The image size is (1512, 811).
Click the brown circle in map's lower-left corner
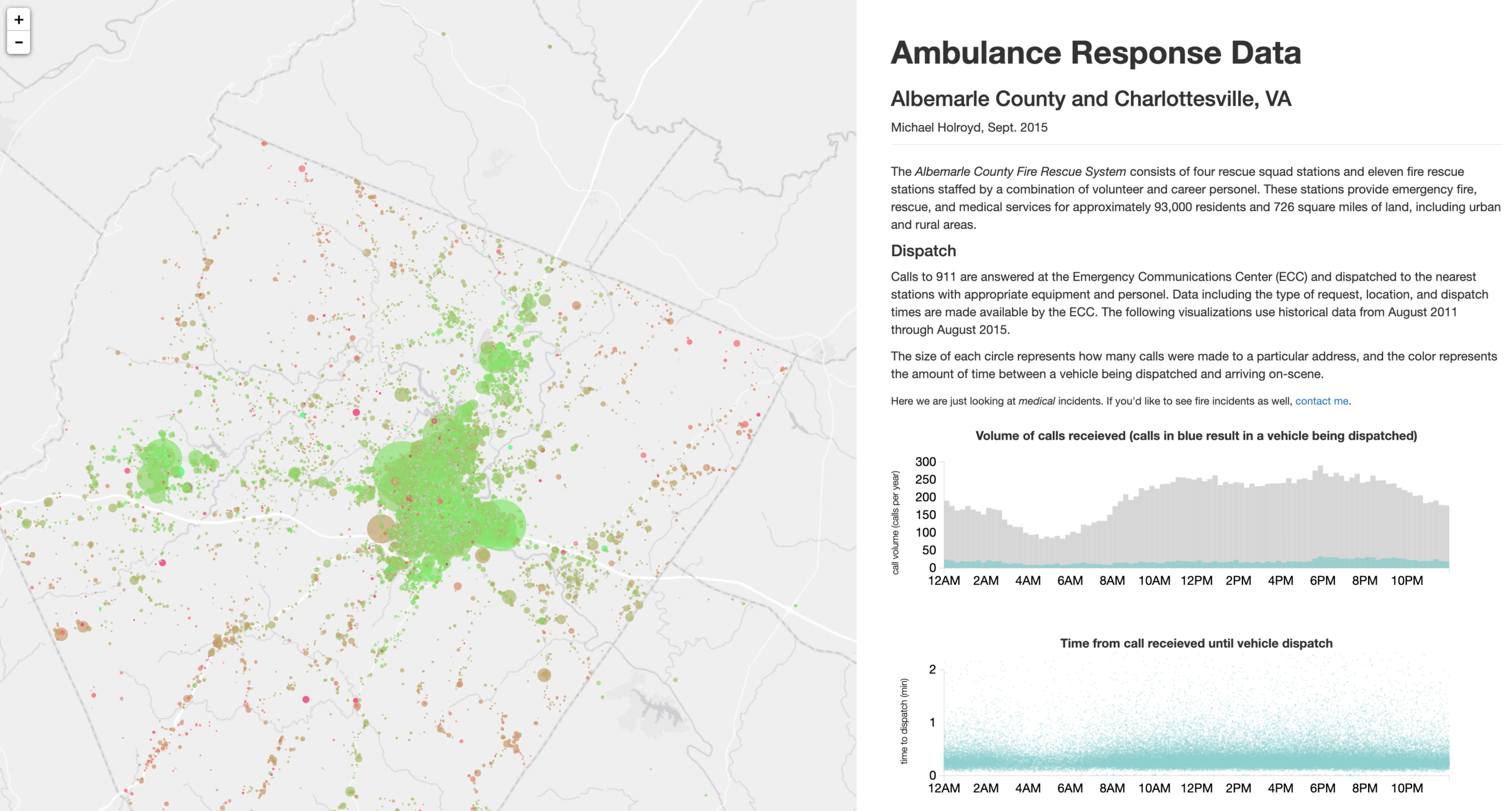pyautogui.click(x=61, y=634)
